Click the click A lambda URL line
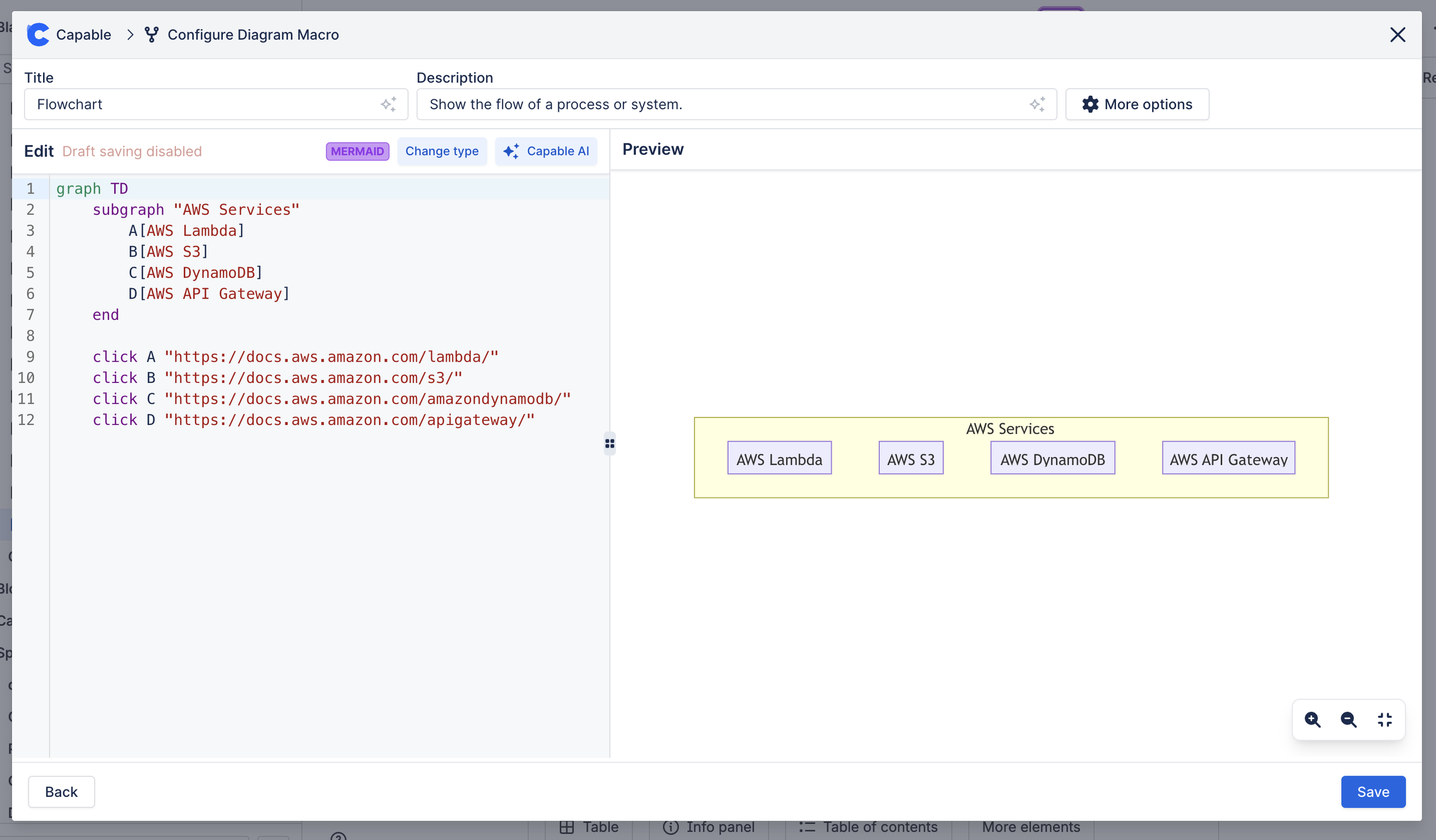This screenshot has width=1436, height=840. (x=296, y=357)
